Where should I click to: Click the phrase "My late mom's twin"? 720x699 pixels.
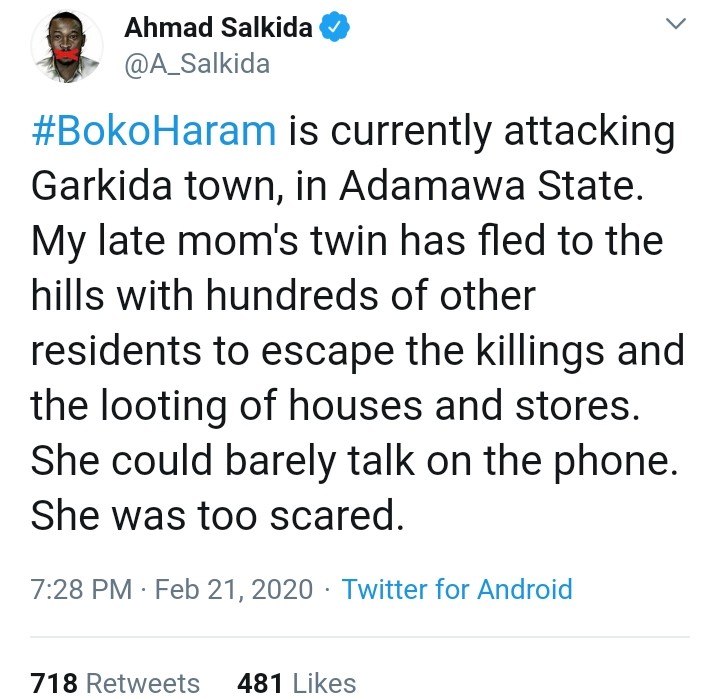pos(190,242)
